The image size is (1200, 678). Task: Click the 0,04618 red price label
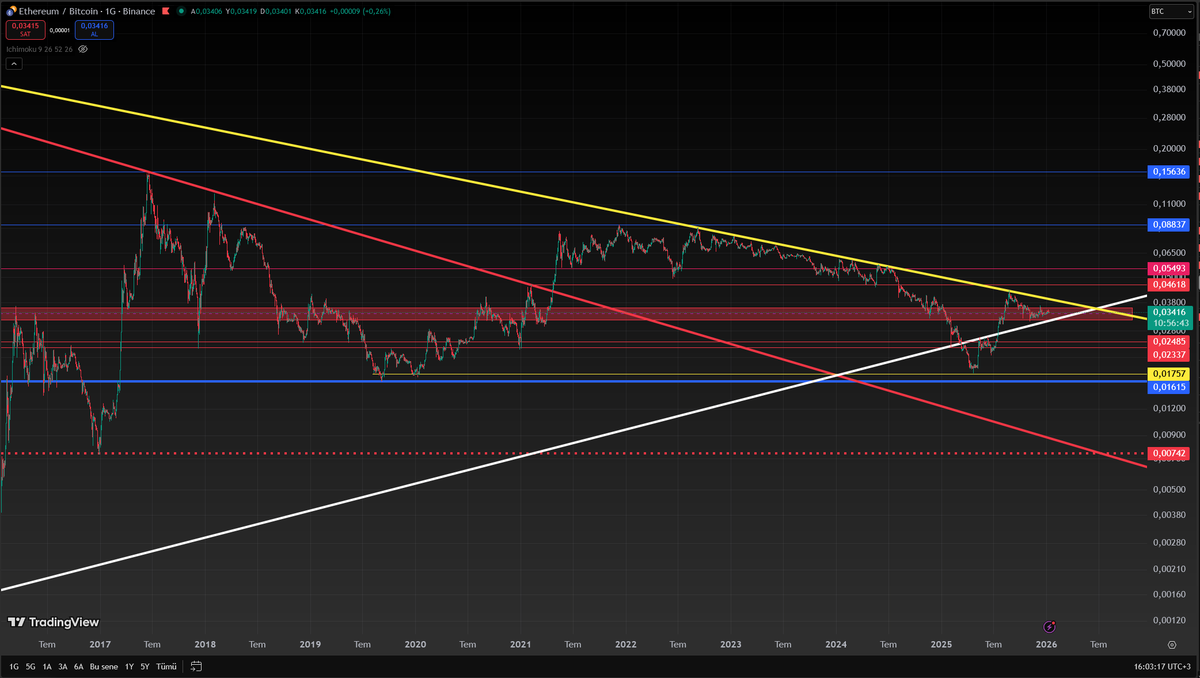(1169, 285)
